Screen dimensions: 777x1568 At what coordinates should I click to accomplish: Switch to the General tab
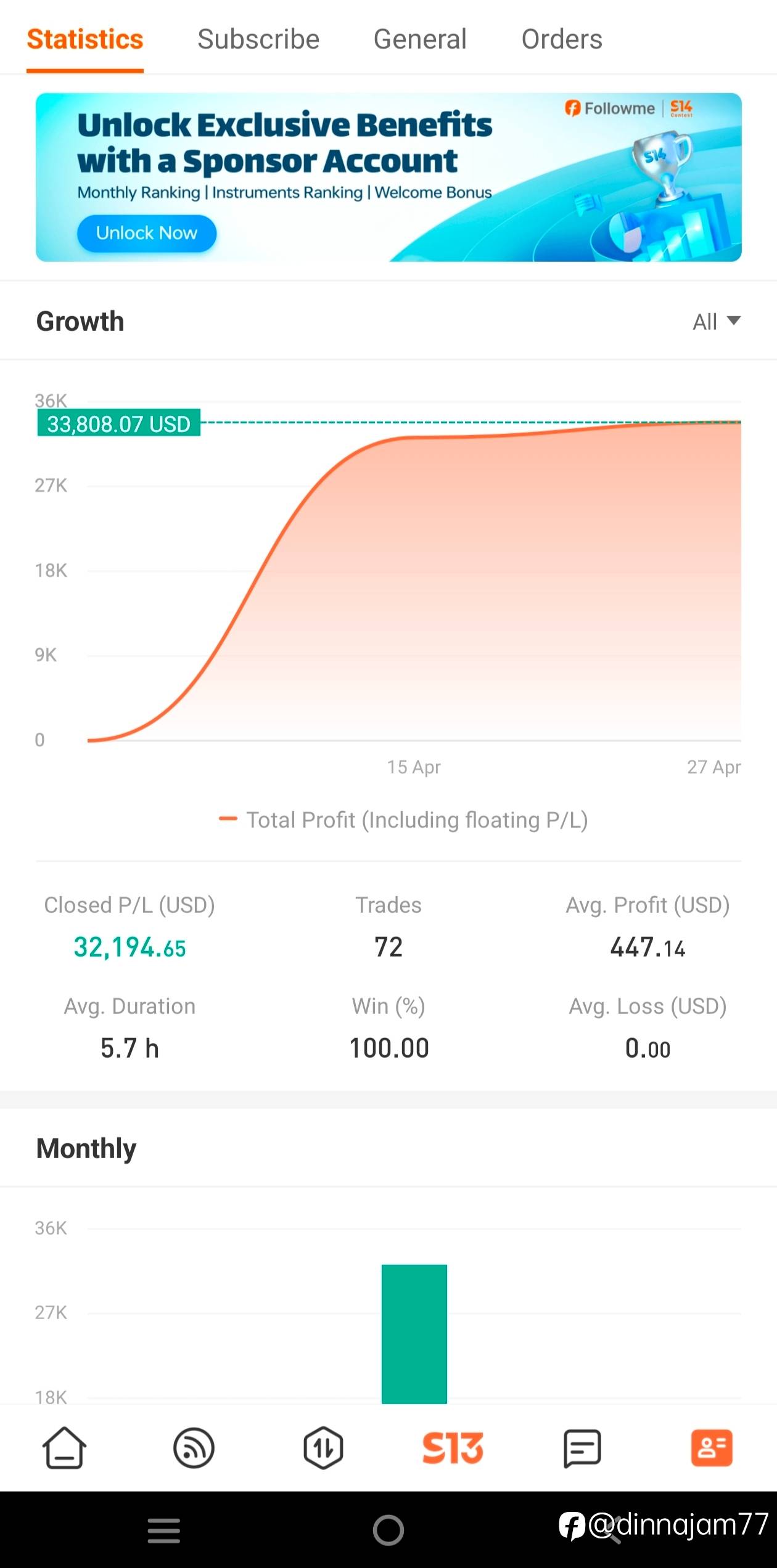420,39
